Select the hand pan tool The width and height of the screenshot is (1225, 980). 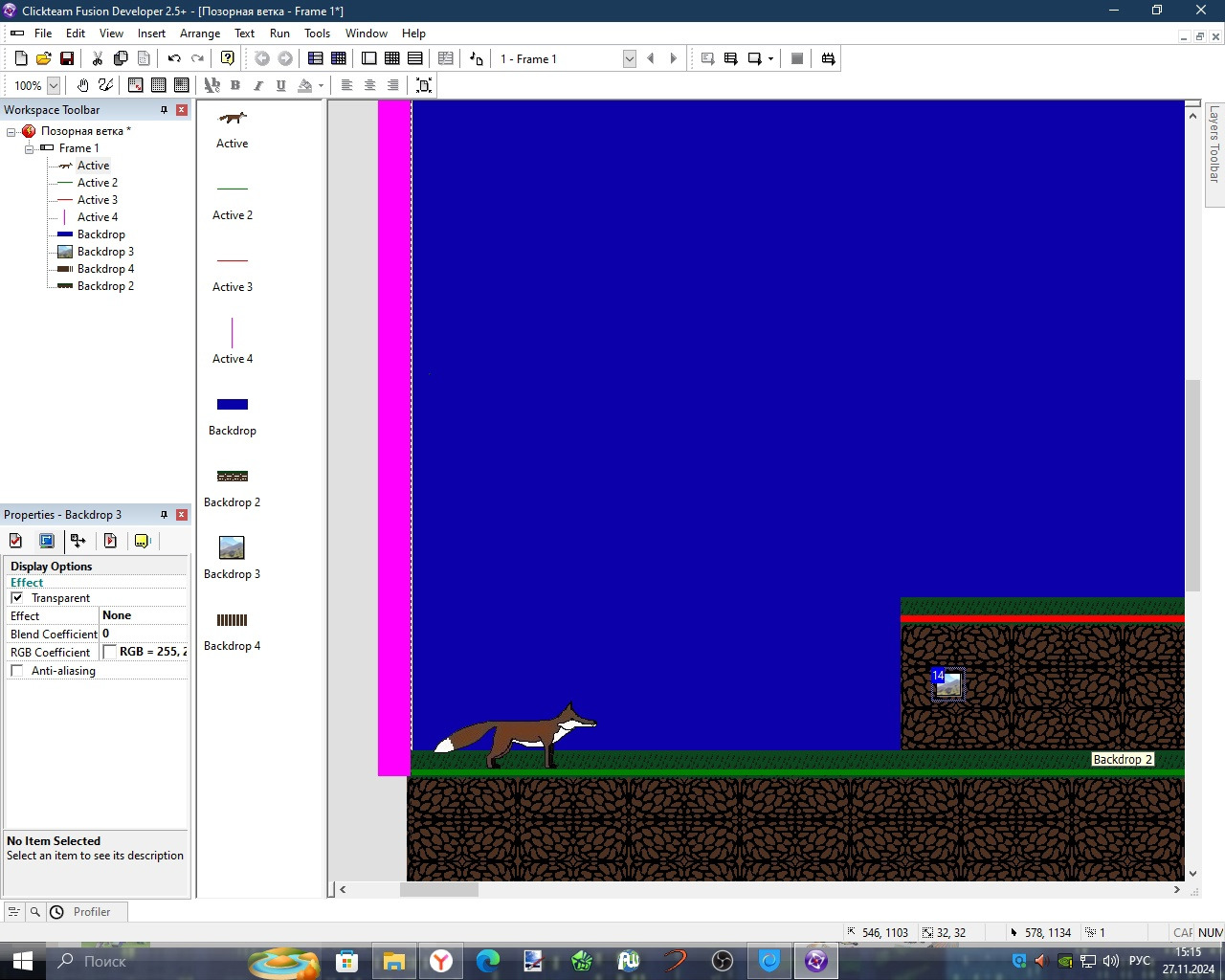tap(83, 85)
